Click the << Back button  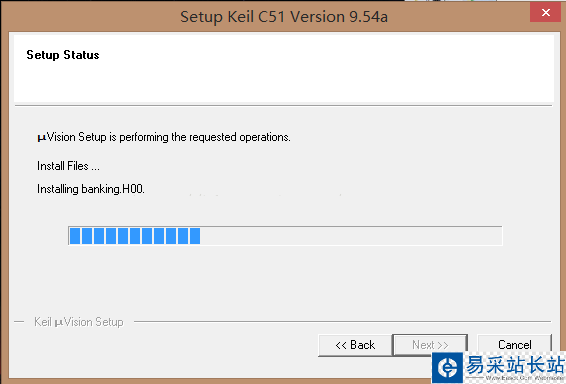click(355, 345)
